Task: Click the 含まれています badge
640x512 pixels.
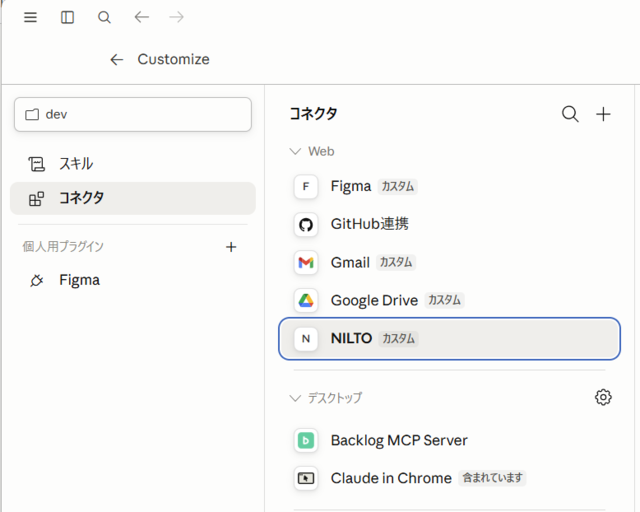Action: pos(492,478)
